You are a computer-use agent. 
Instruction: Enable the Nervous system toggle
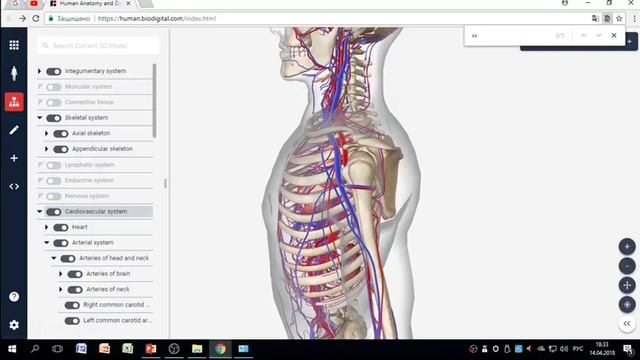point(53,196)
